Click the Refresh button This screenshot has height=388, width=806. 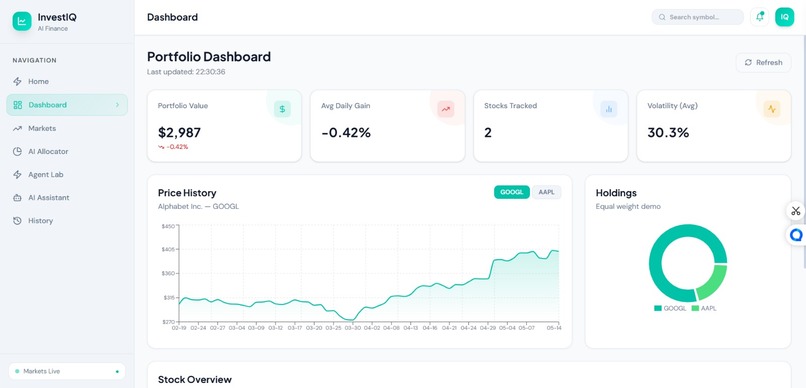[x=763, y=62]
